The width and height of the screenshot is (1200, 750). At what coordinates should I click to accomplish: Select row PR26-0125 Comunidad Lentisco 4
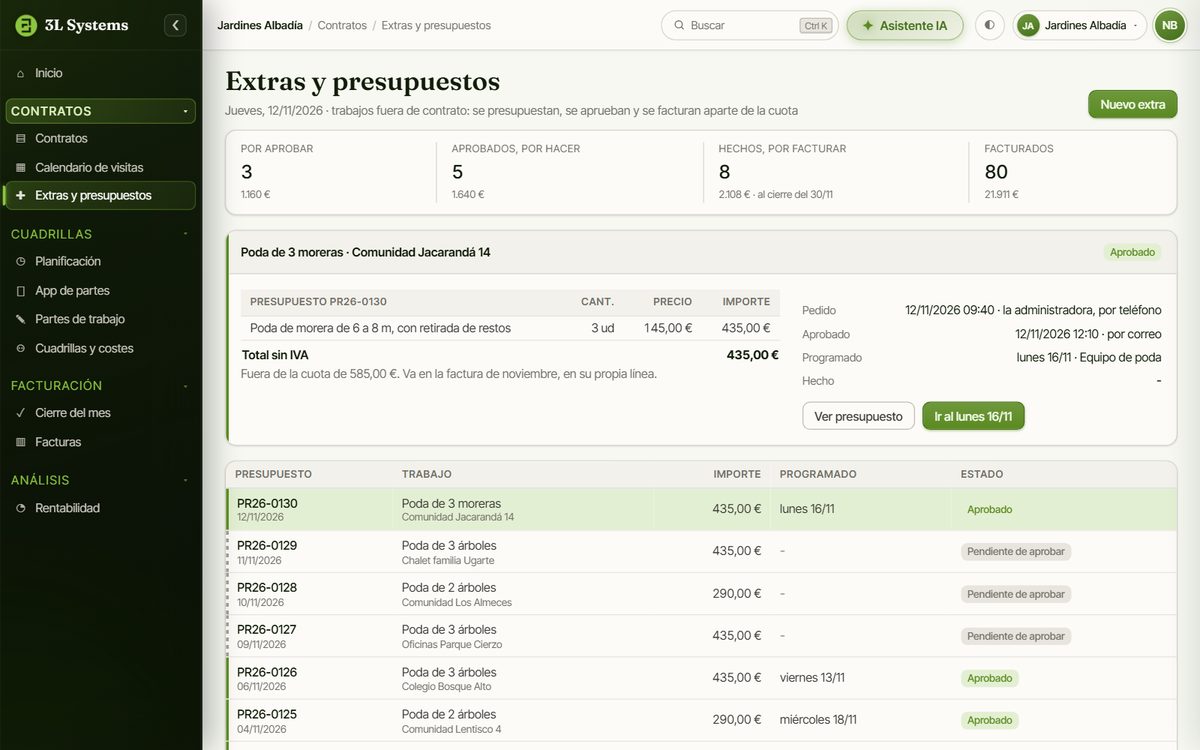(x=701, y=720)
